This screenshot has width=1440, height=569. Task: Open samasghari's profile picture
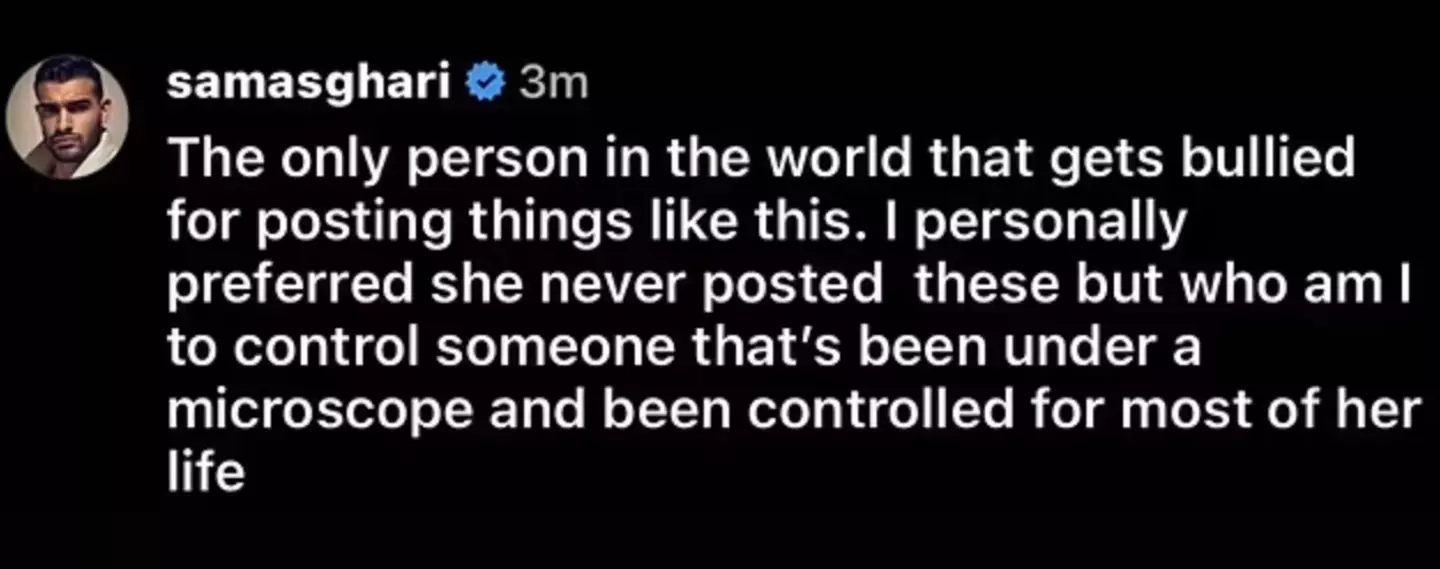click(67, 116)
